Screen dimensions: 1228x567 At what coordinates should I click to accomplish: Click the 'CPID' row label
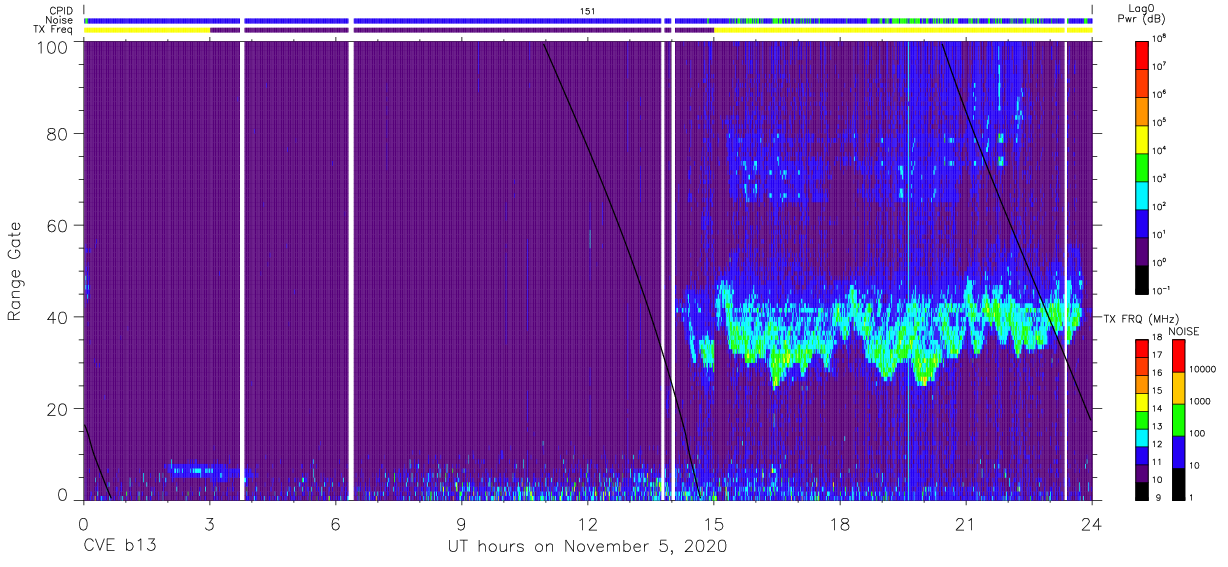point(59,10)
